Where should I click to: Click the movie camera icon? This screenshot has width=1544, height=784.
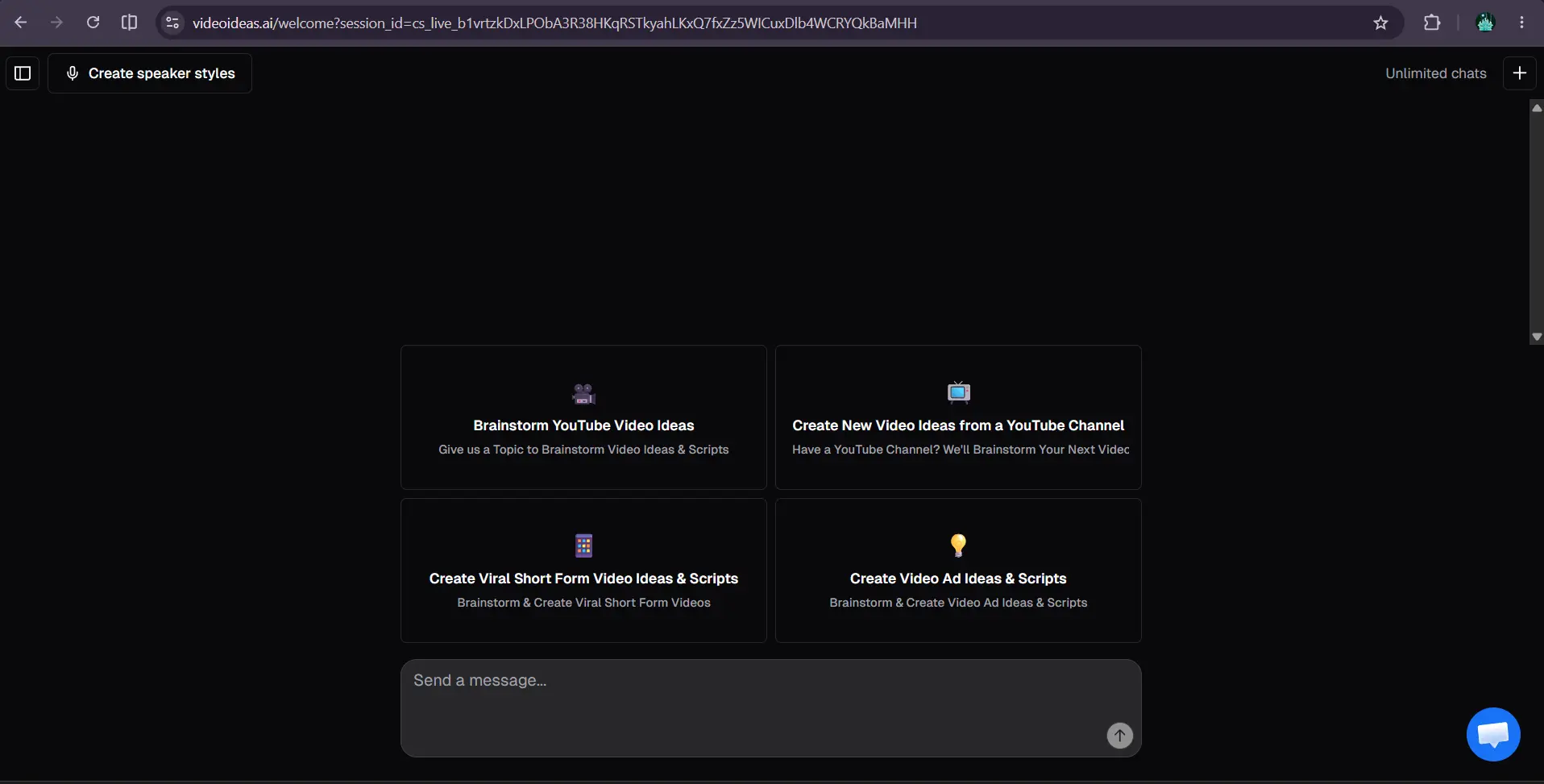583,393
